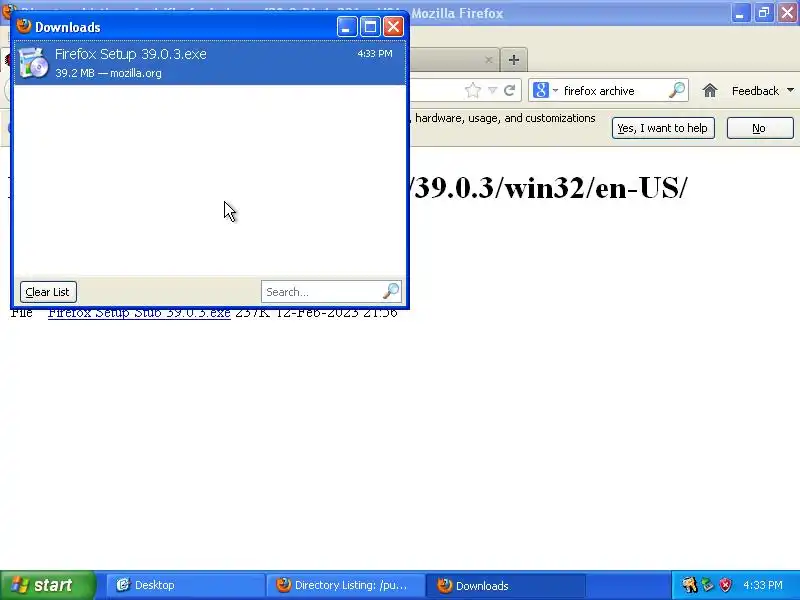Go to the home page icon
This screenshot has width=800, height=600.
[710, 91]
